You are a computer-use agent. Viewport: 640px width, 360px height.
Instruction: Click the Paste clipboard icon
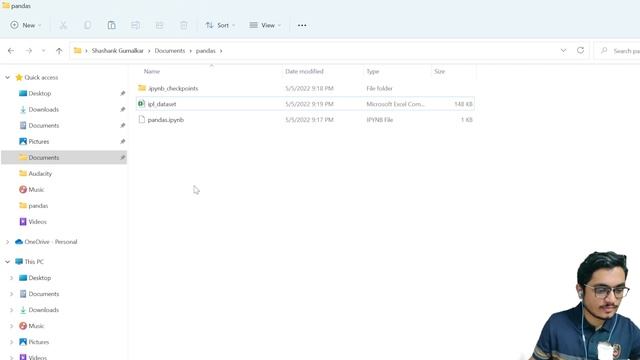coord(111,25)
